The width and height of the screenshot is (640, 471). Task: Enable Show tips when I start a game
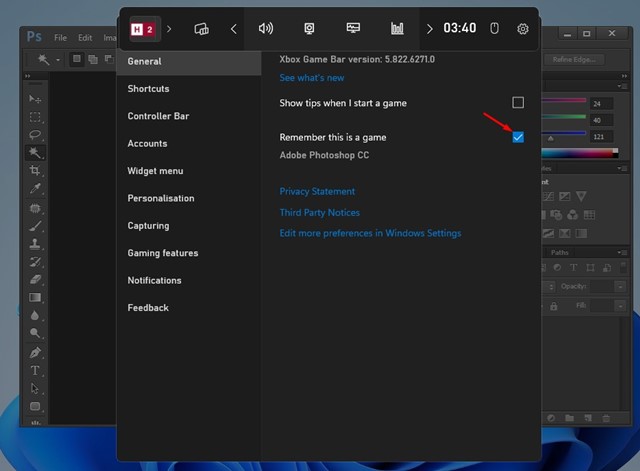click(x=518, y=102)
